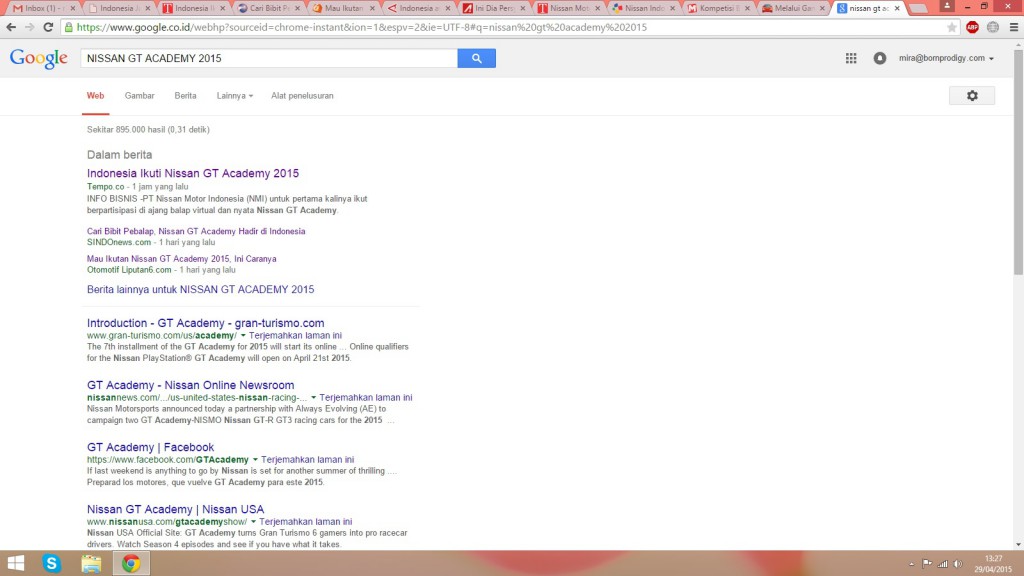The image size is (1024, 576).
Task: Click the browser address bar URL
Action: pyautogui.click(x=361, y=27)
